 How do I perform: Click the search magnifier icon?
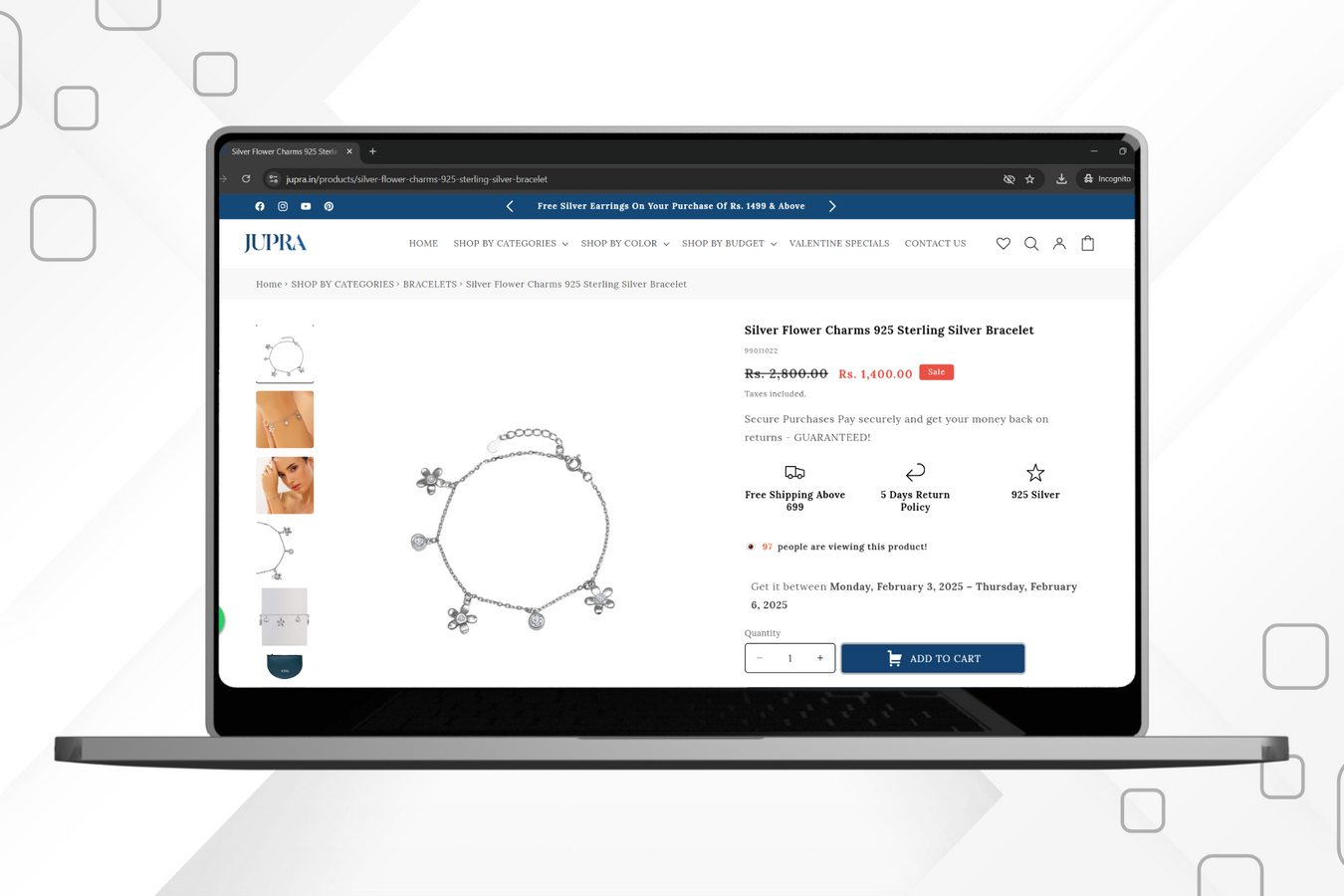1031,244
